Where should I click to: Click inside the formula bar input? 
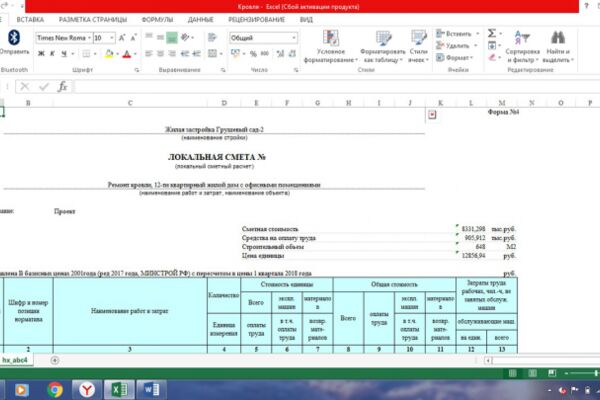[337, 87]
